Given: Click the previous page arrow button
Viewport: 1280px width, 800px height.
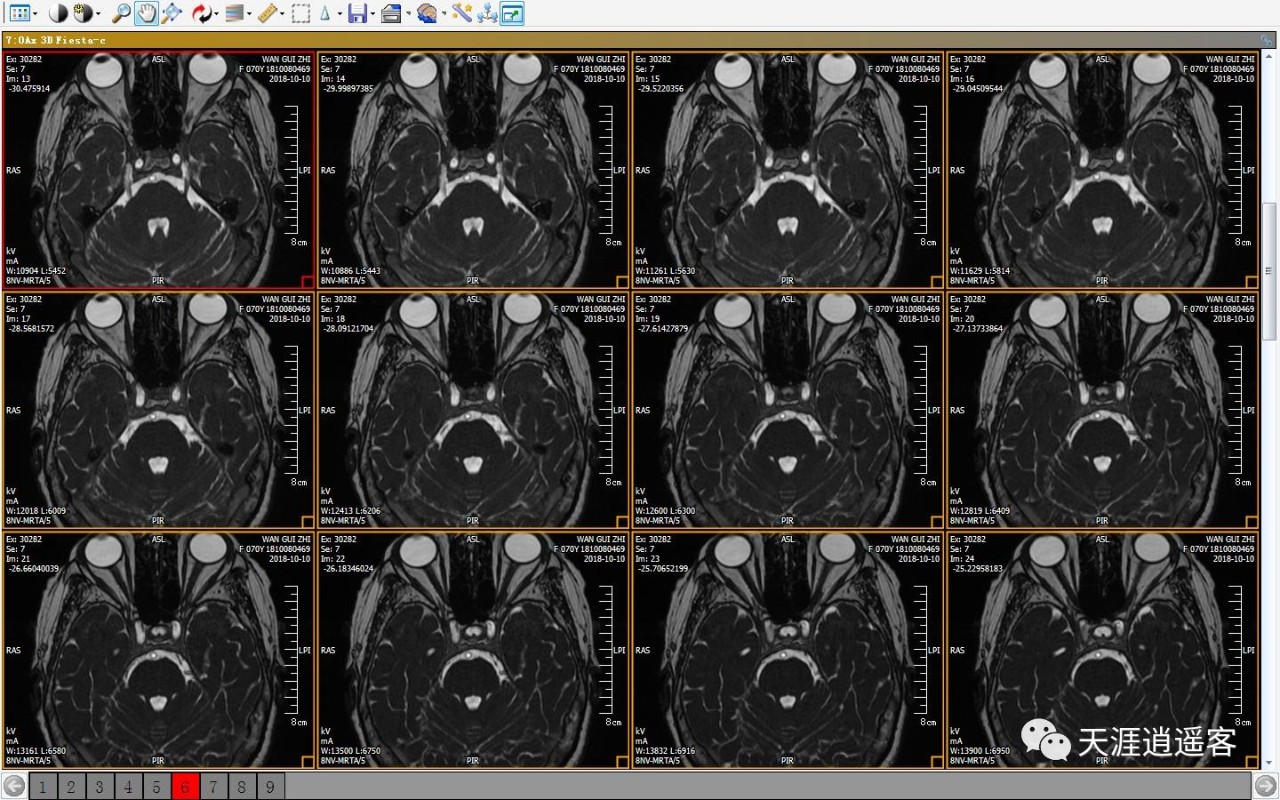Looking at the screenshot, I should tap(14, 786).
